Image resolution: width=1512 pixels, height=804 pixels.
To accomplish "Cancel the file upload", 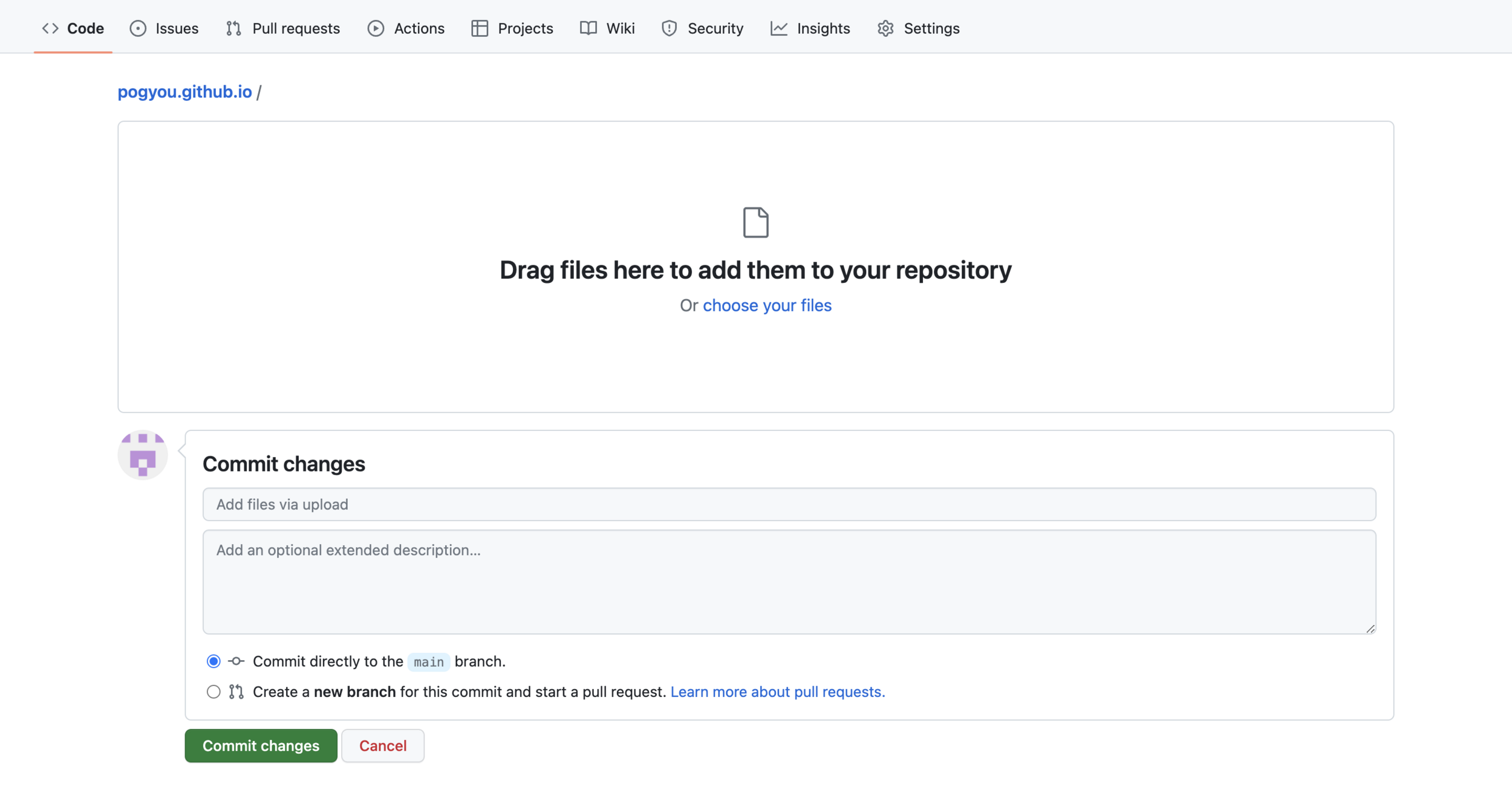I will coord(382,745).
